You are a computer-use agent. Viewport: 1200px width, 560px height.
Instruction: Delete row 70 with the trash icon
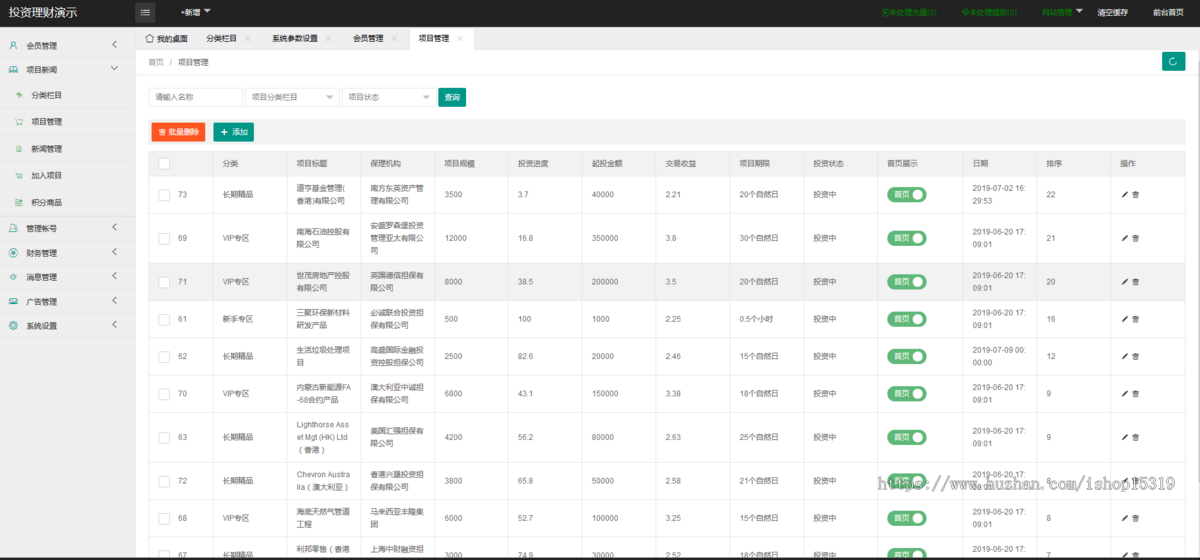[x=1136, y=394]
